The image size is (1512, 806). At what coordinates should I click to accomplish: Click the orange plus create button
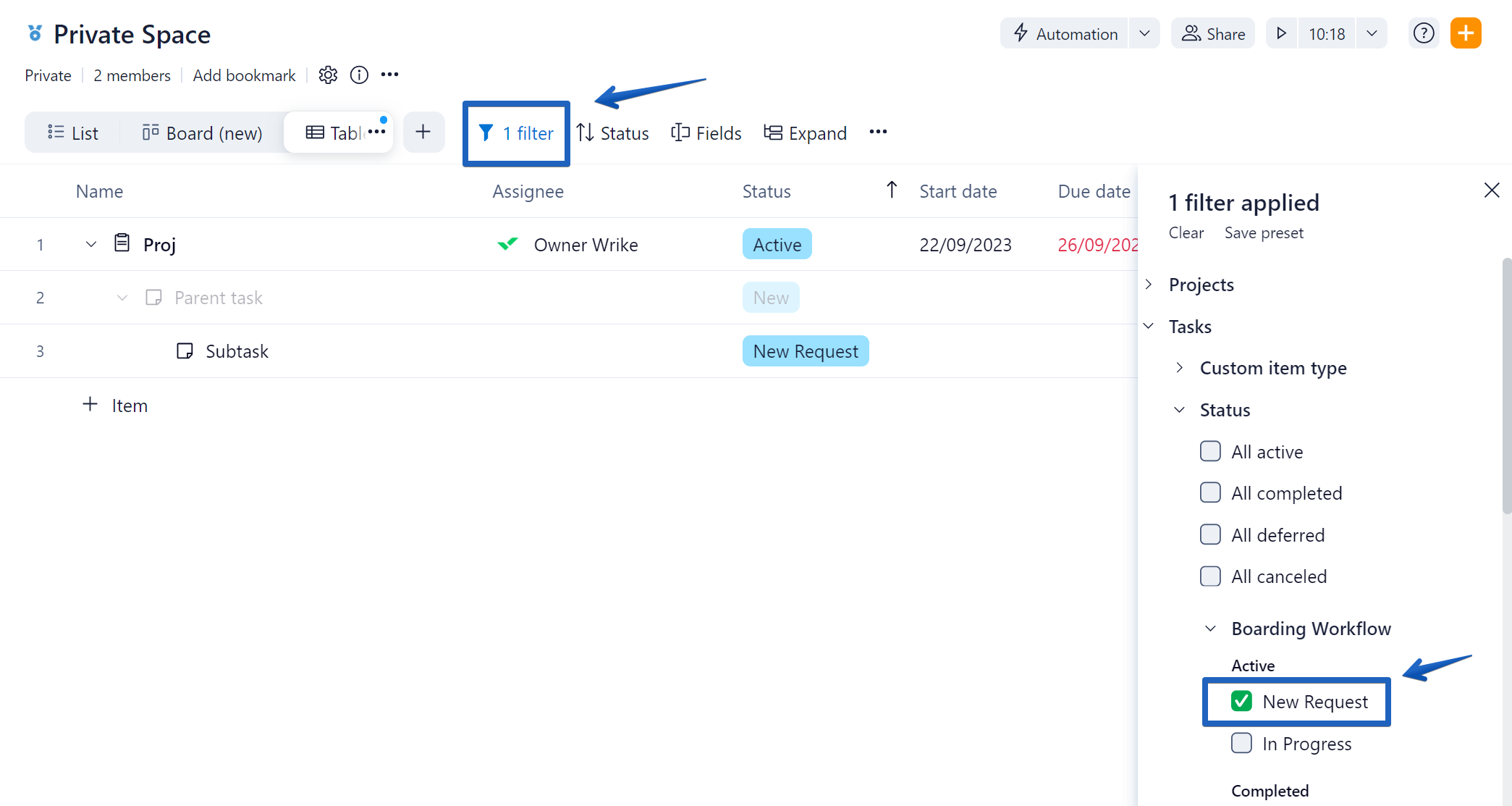1466,33
